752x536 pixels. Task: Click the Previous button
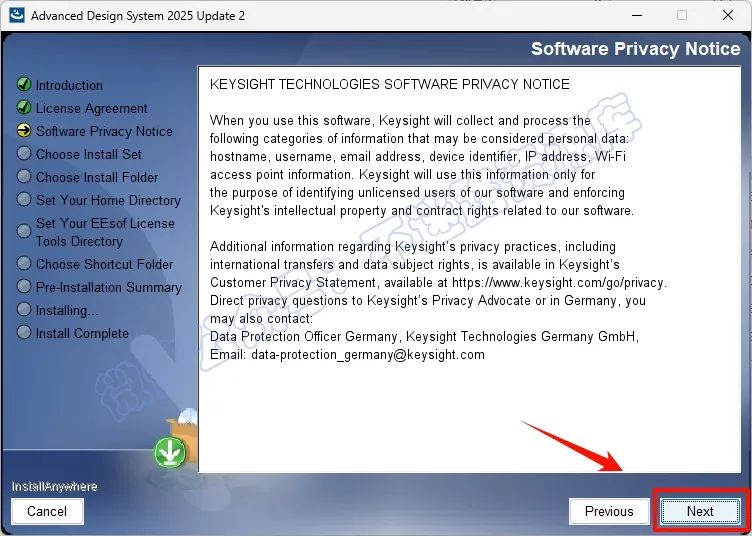(609, 512)
